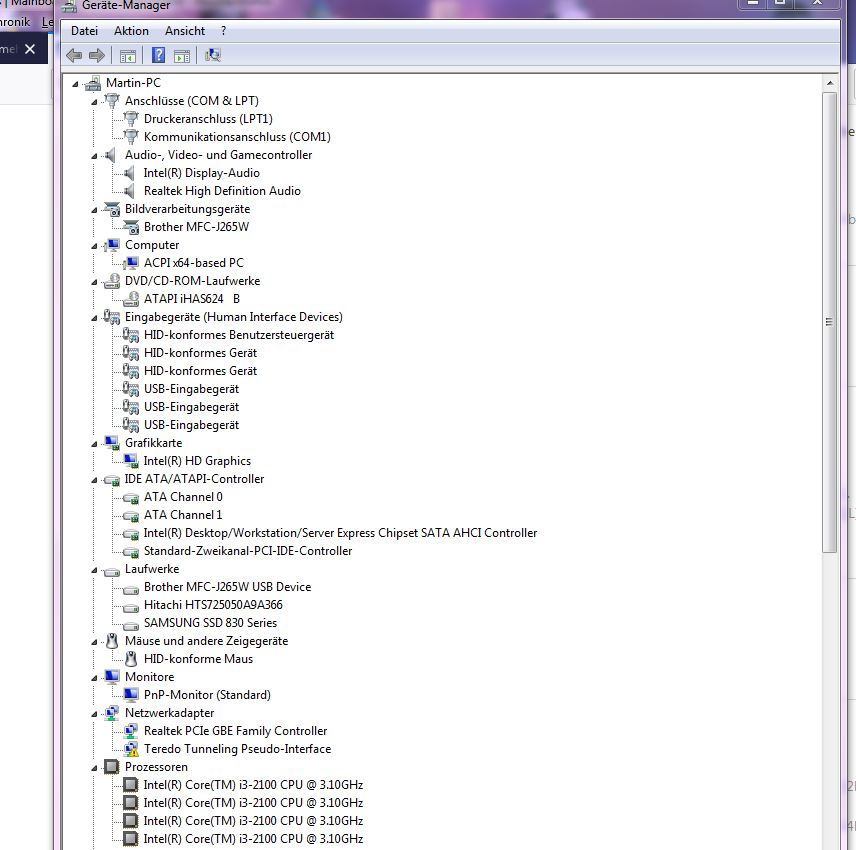Click the Intel(R) HD Graphics display icon
The image size is (856, 850).
[131, 461]
